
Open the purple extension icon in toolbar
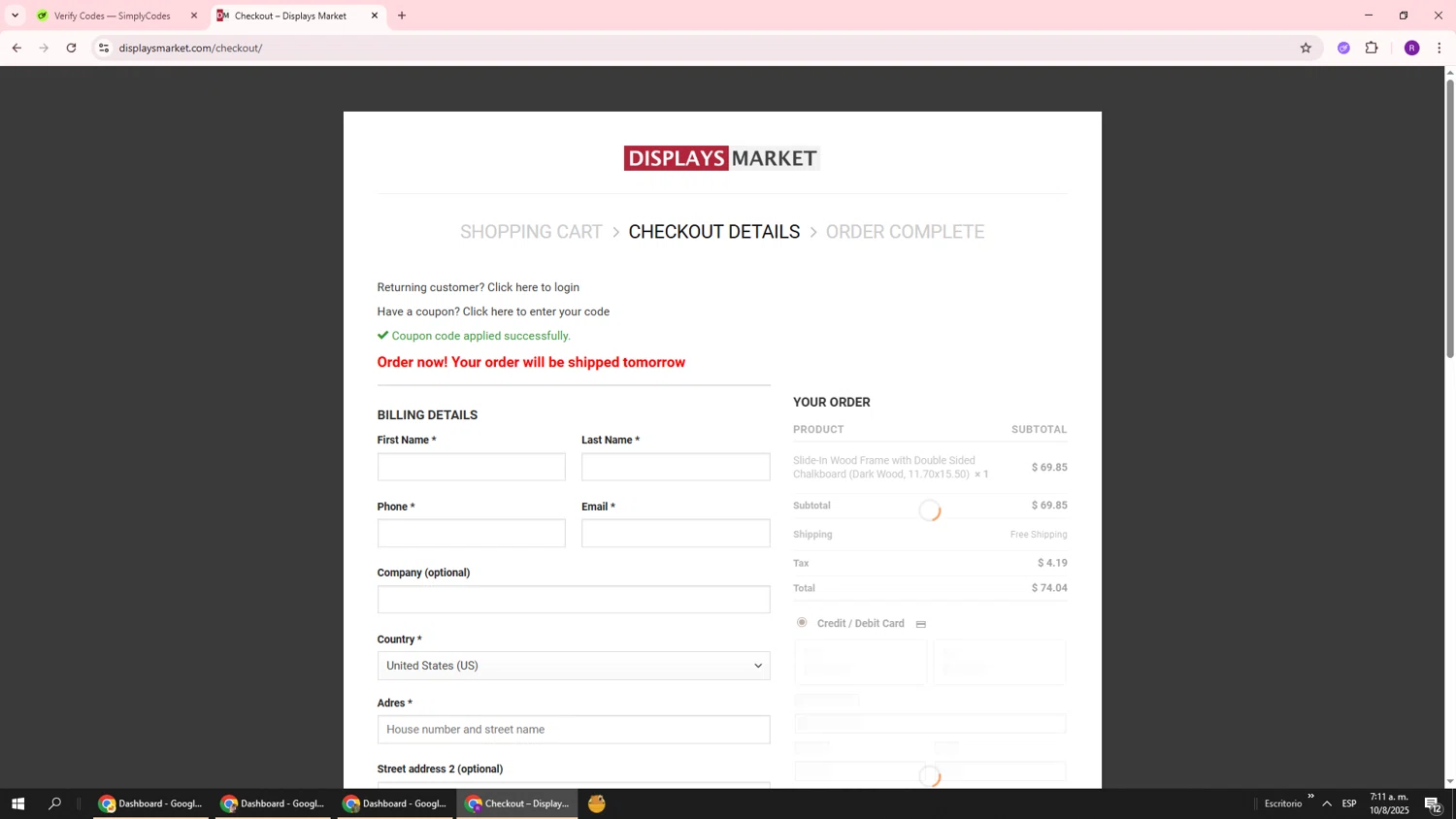(1343, 48)
